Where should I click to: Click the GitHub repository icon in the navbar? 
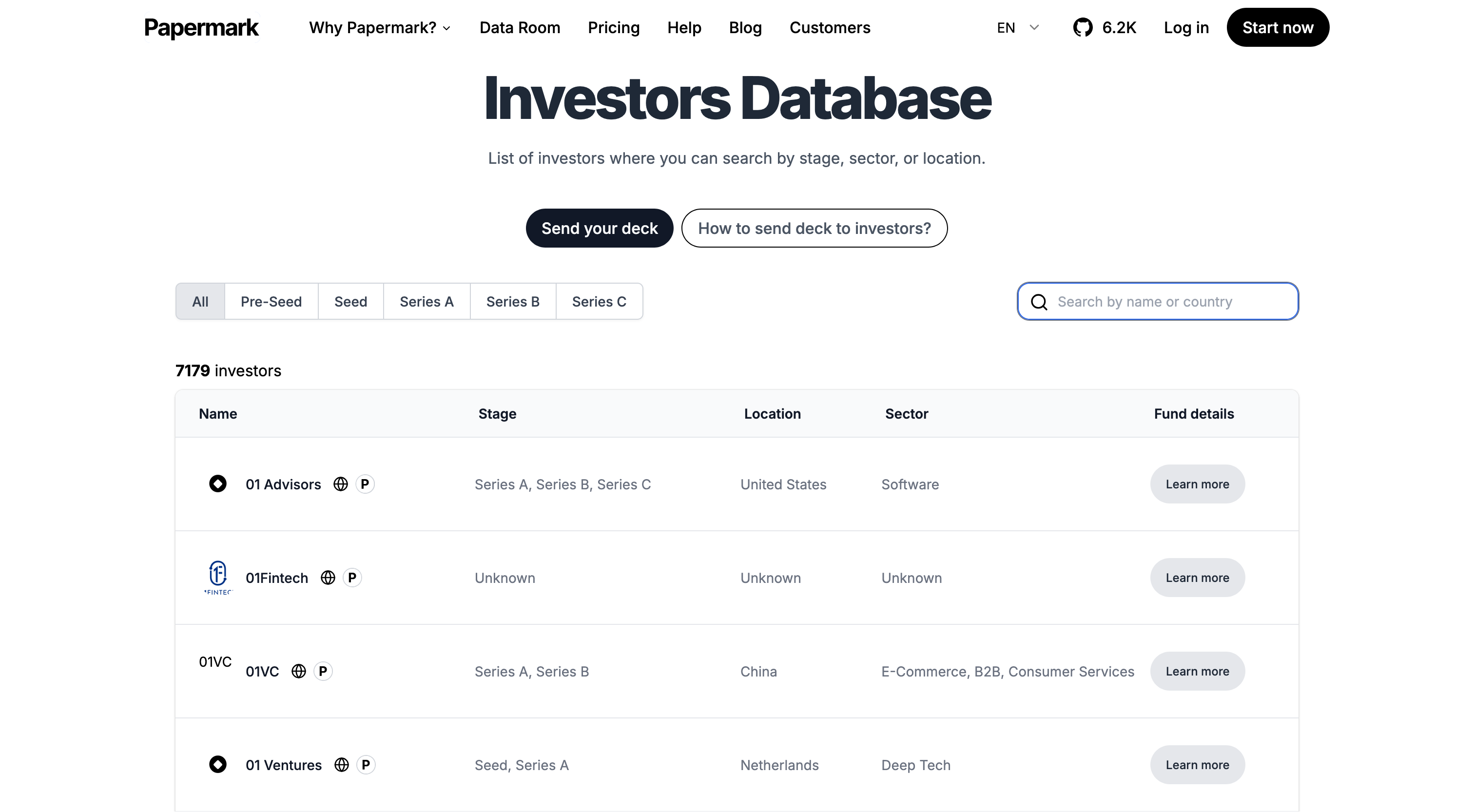click(1083, 27)
